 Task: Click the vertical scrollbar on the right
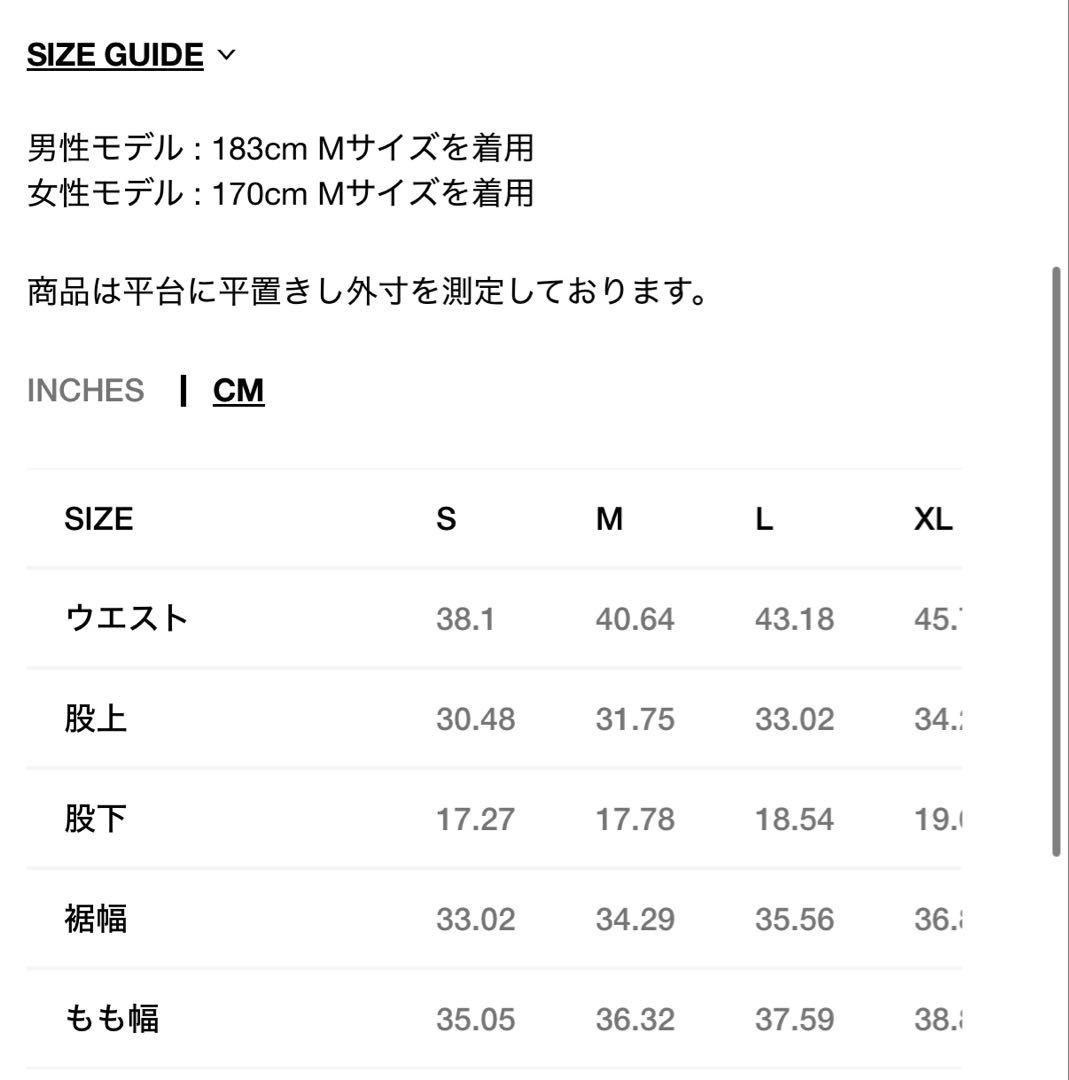tap(1056, 560)
